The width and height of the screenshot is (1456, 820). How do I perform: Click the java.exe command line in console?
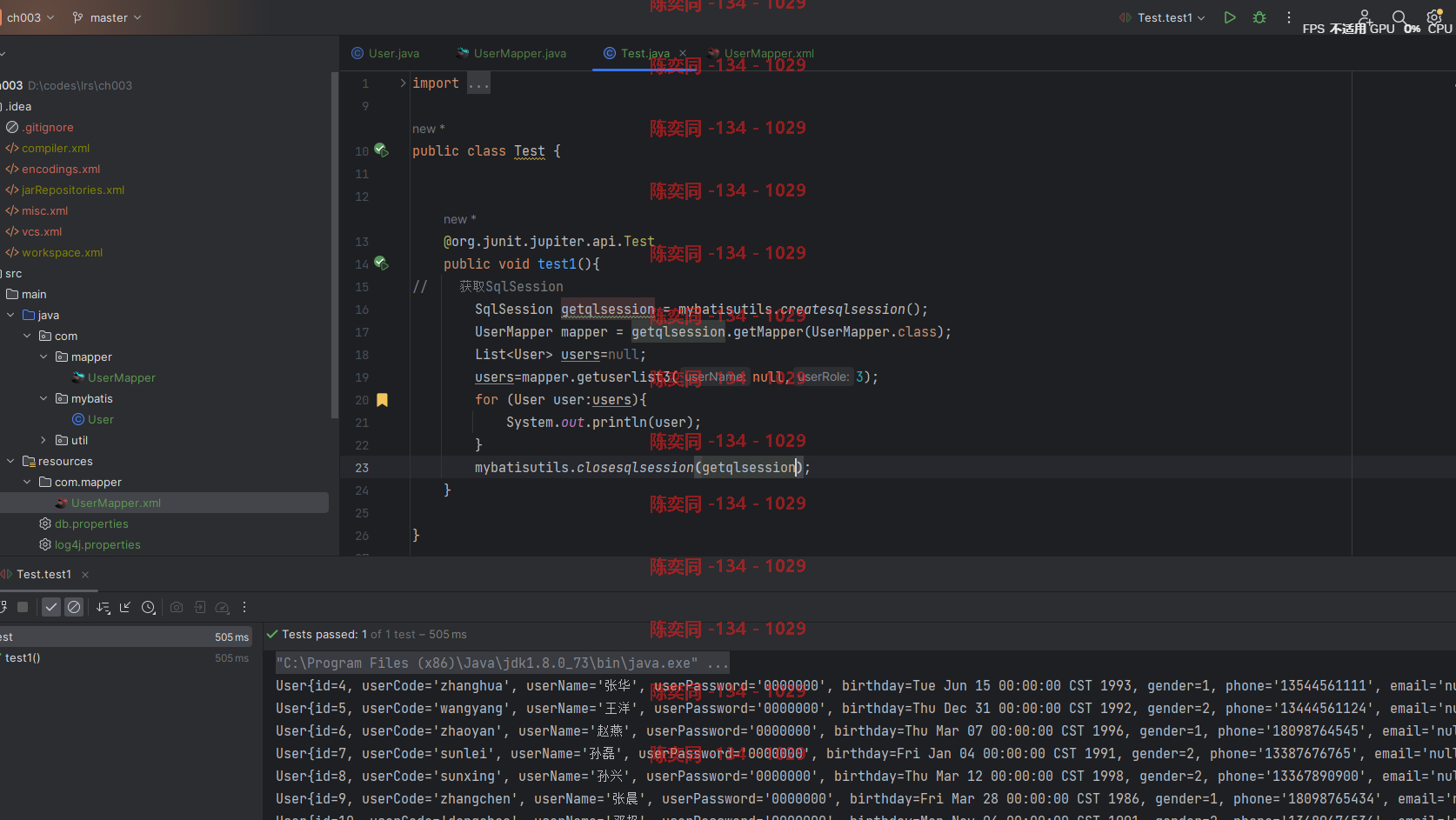(502, 663)
